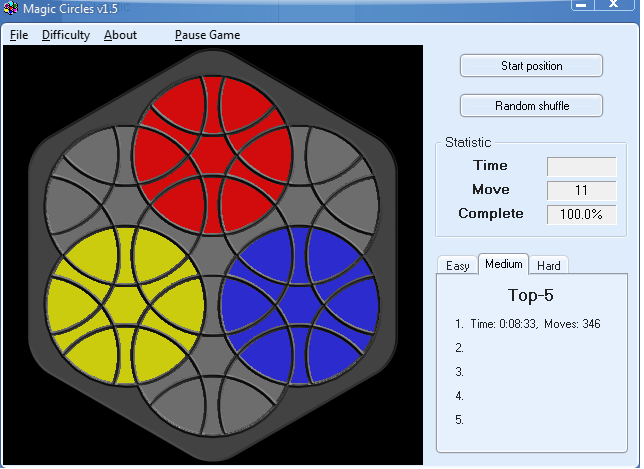Click Pause Game in menu bar
Viewport: 644px width, 469px height.
[207, 35]
